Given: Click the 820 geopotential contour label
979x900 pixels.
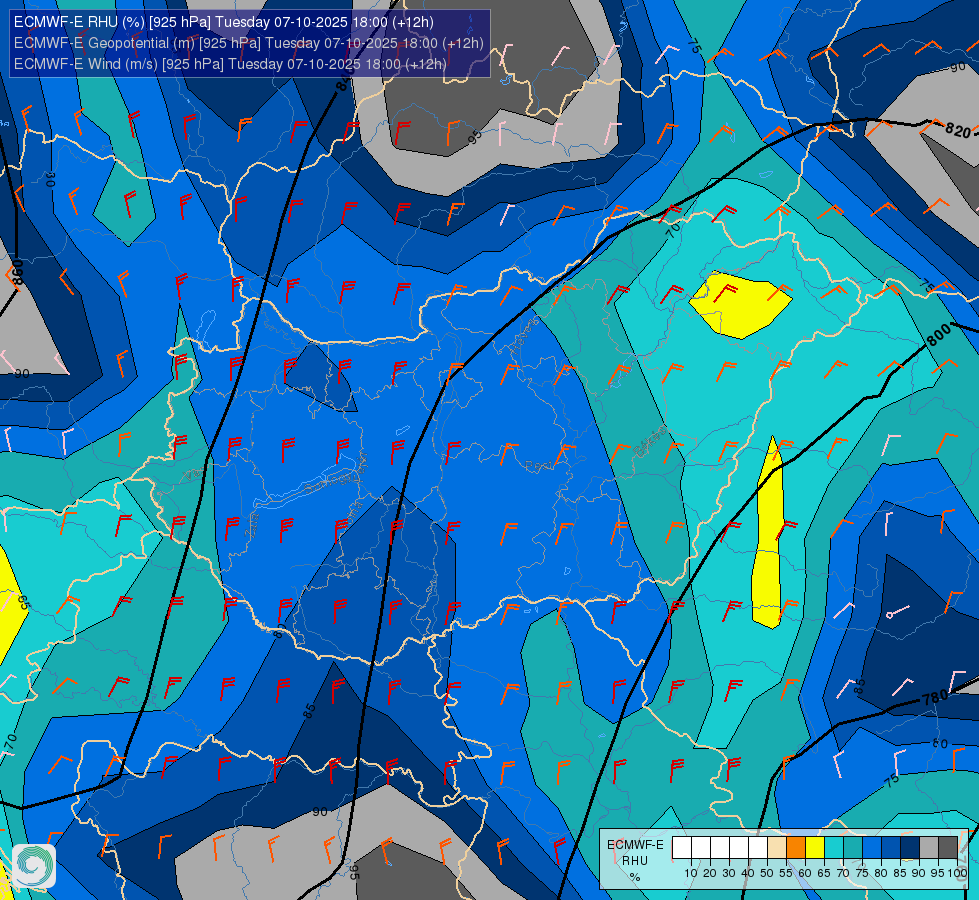Looking at the screenshot, I should tap(957, 130).
